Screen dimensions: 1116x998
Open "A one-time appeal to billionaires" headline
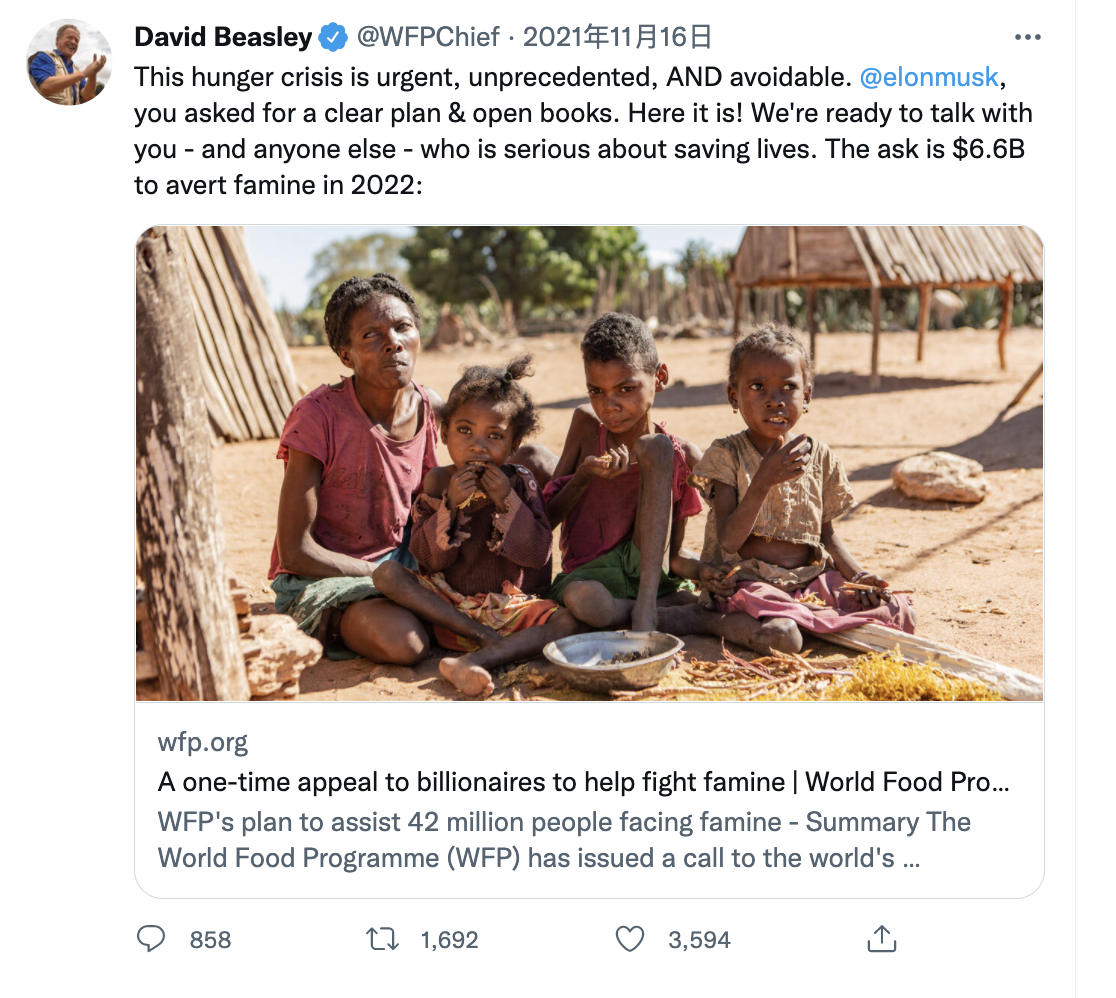click(x=582, y=782)
